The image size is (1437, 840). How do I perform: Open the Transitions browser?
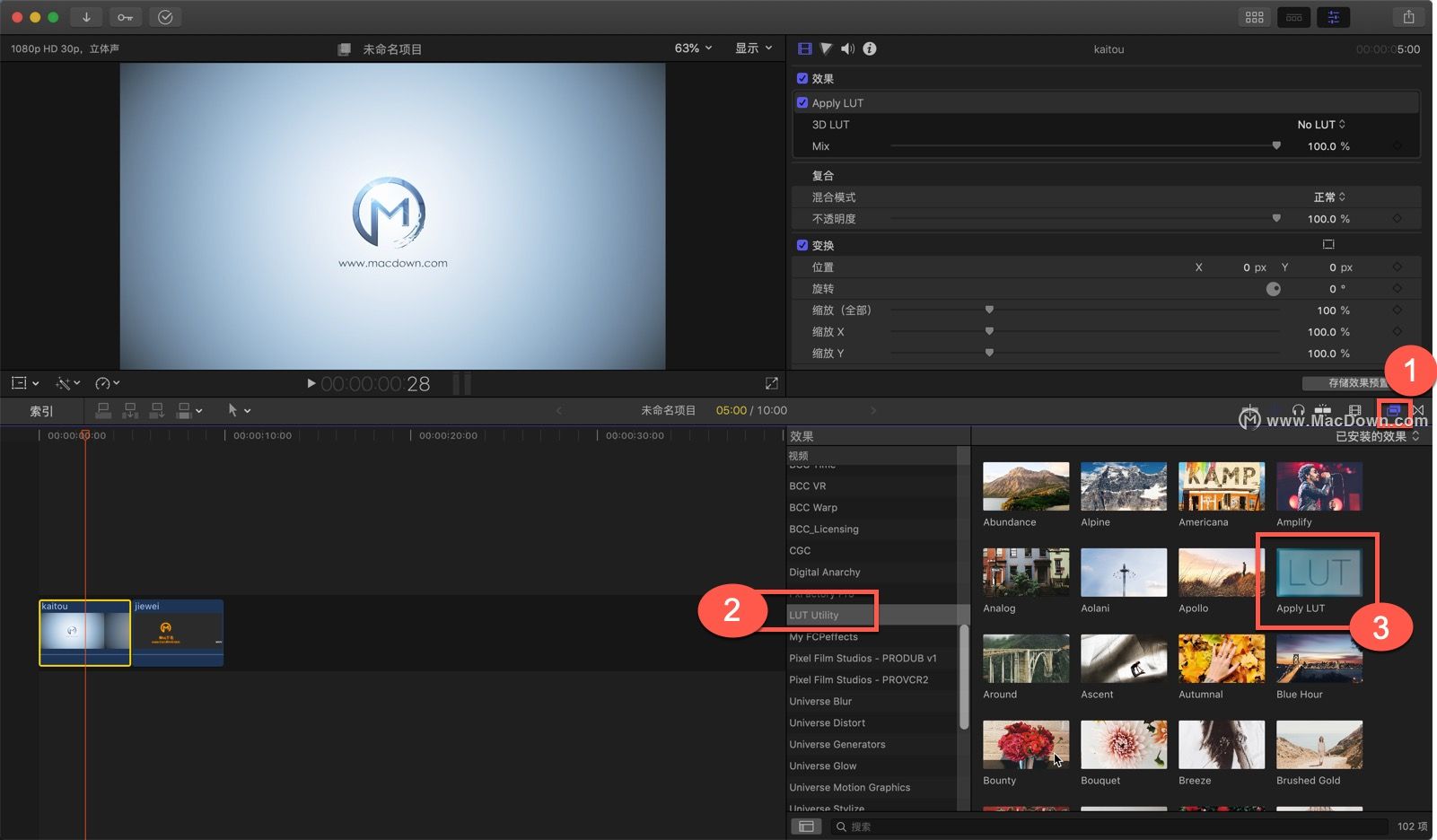1420,410
